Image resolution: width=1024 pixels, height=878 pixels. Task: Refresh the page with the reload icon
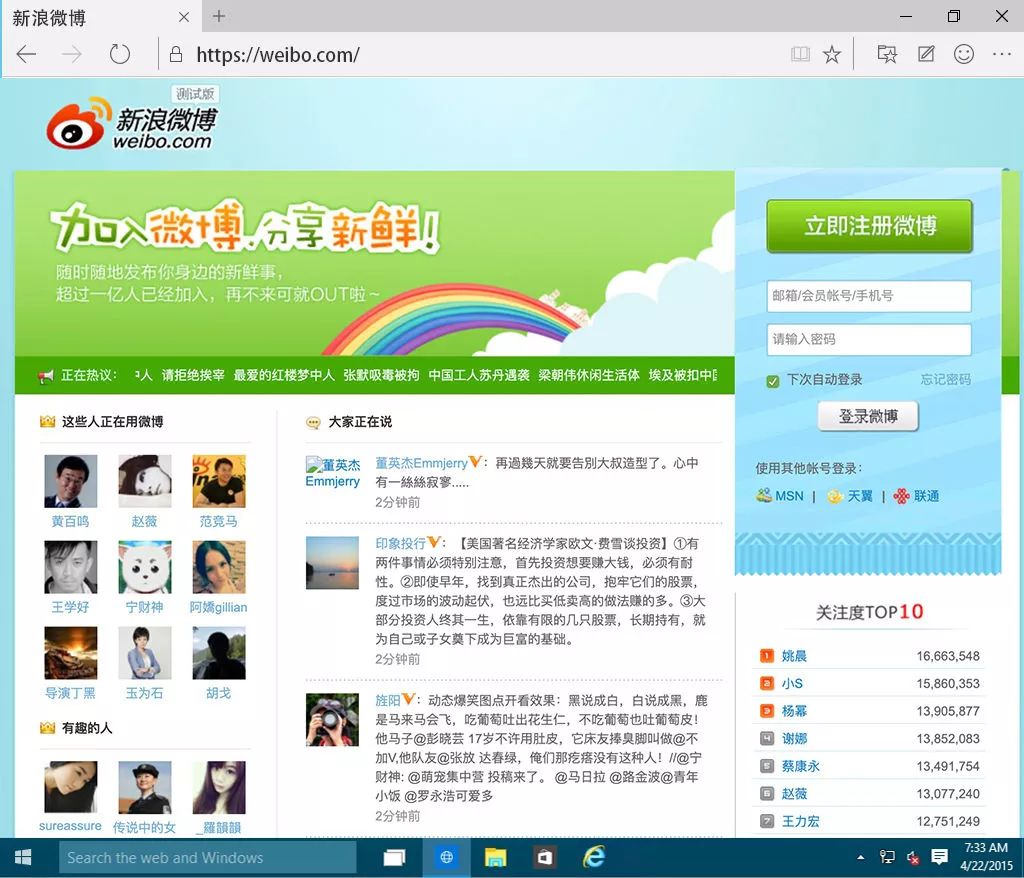[x=120, y=54]
